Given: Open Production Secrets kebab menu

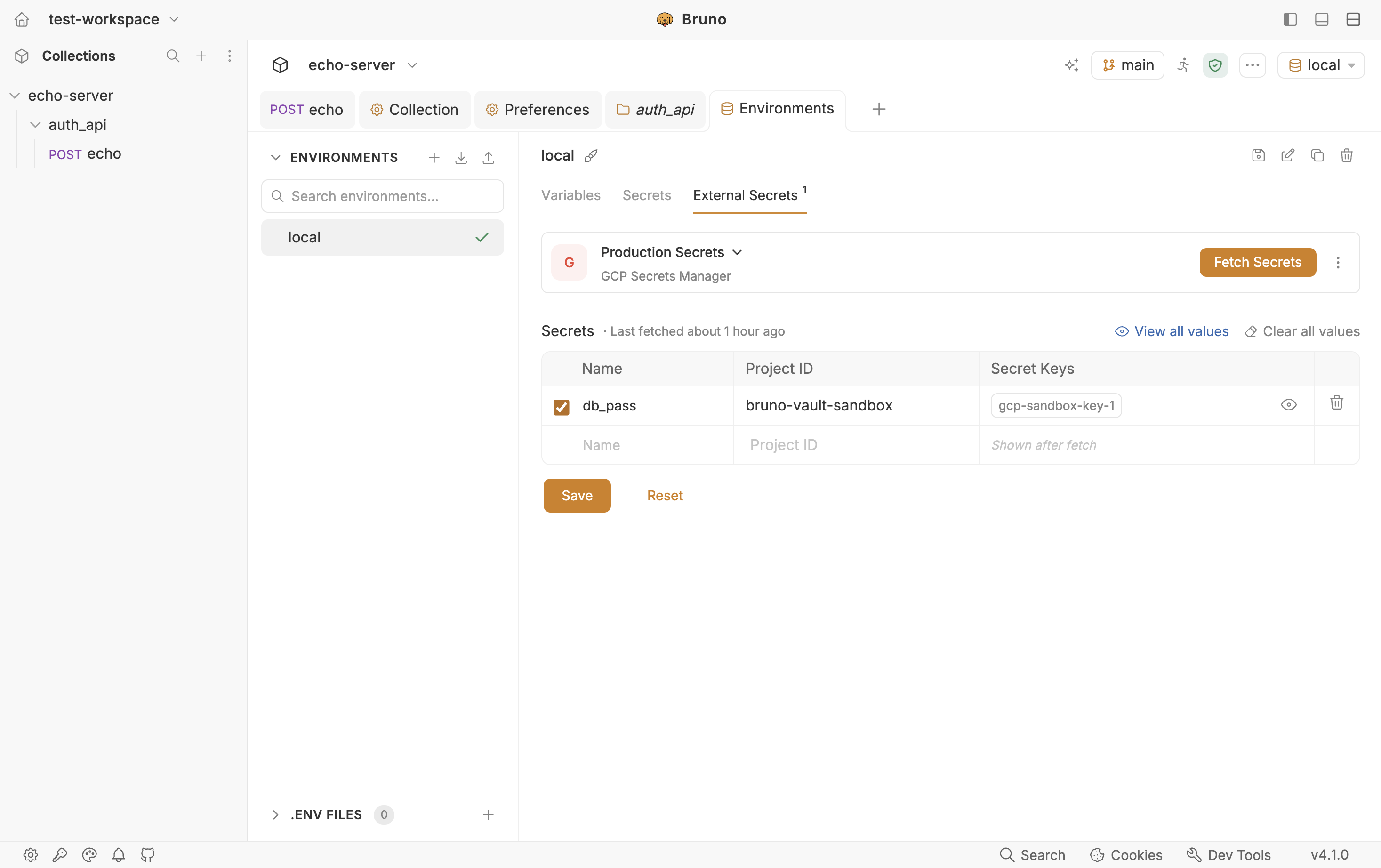Looking at the screenshot, I should click(1338, 262).
